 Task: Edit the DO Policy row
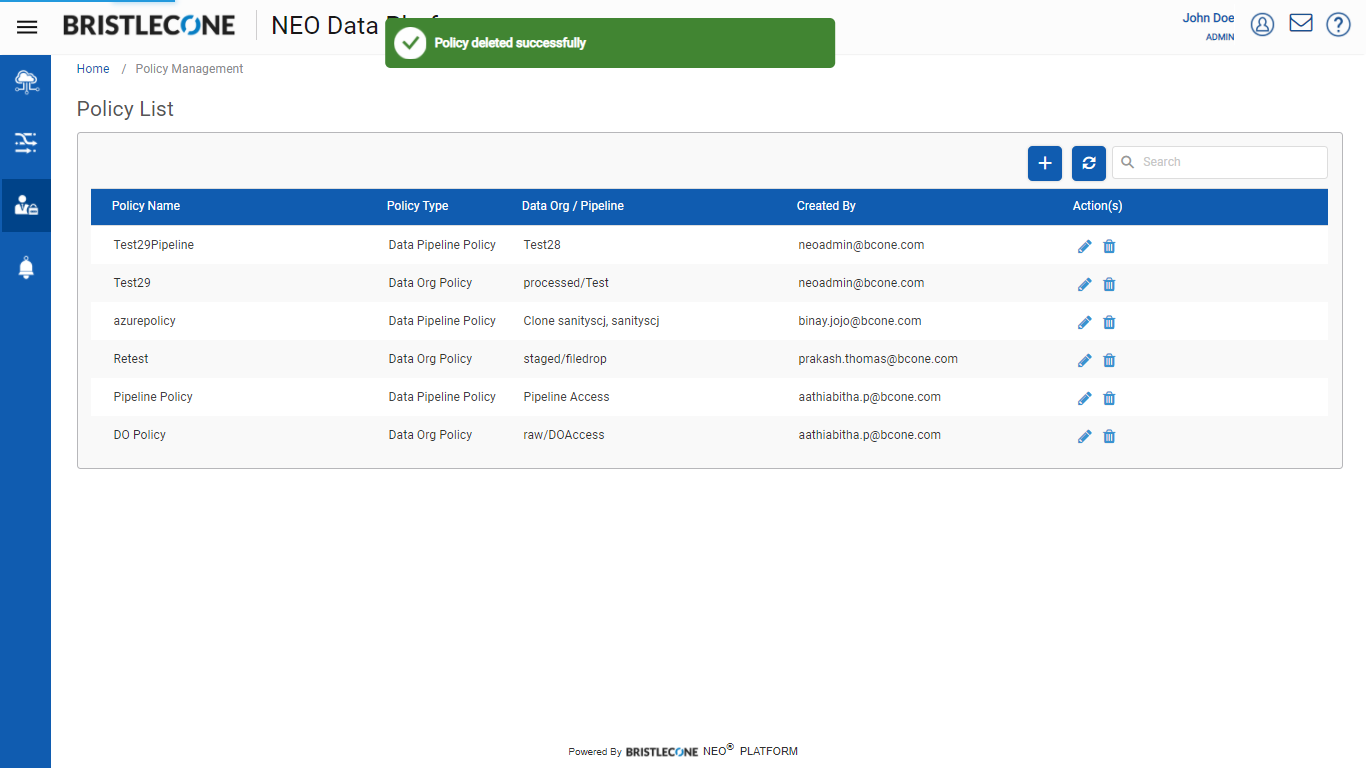coord(1084,436)
